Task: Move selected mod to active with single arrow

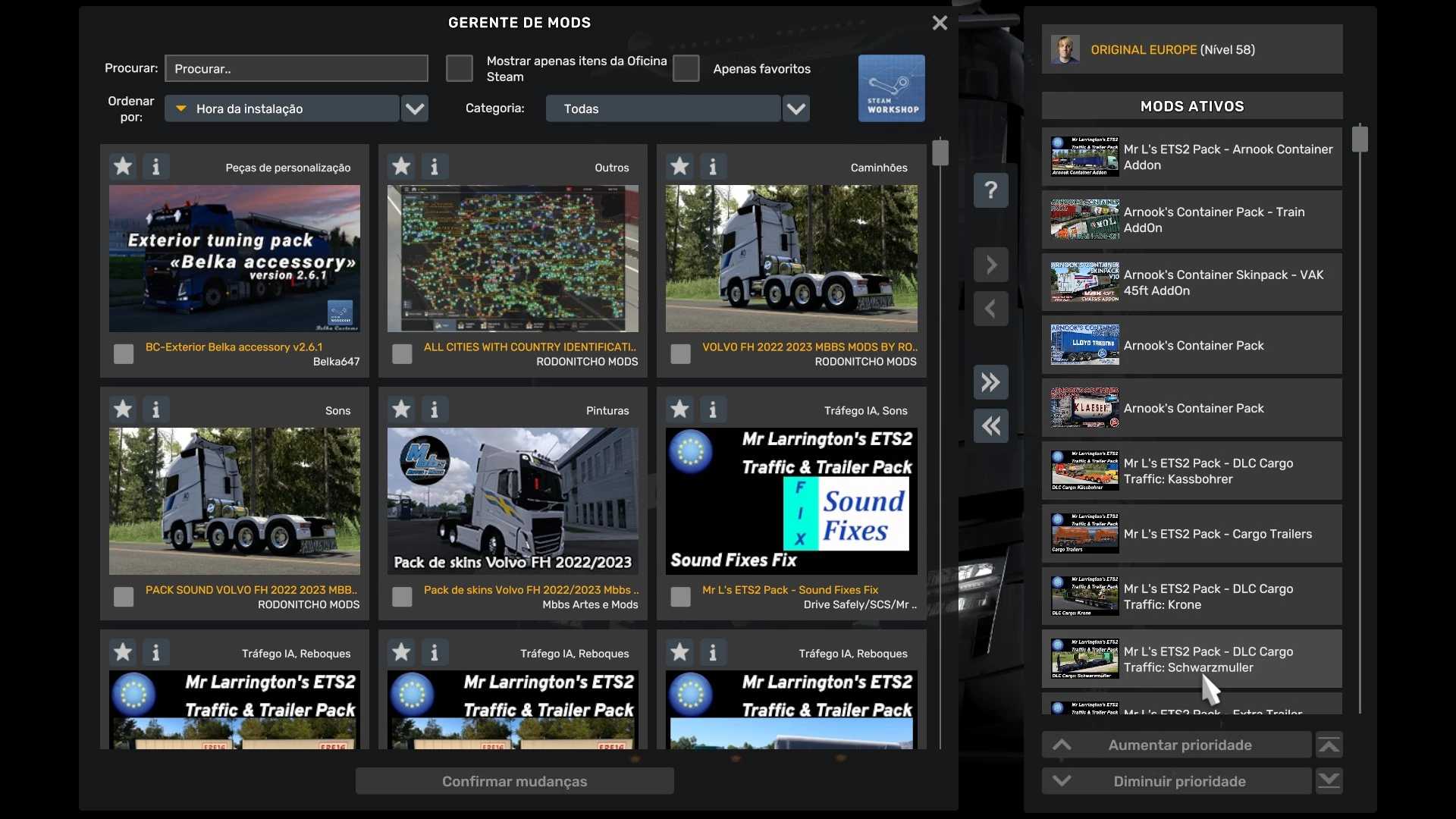Action: point(990,265)
